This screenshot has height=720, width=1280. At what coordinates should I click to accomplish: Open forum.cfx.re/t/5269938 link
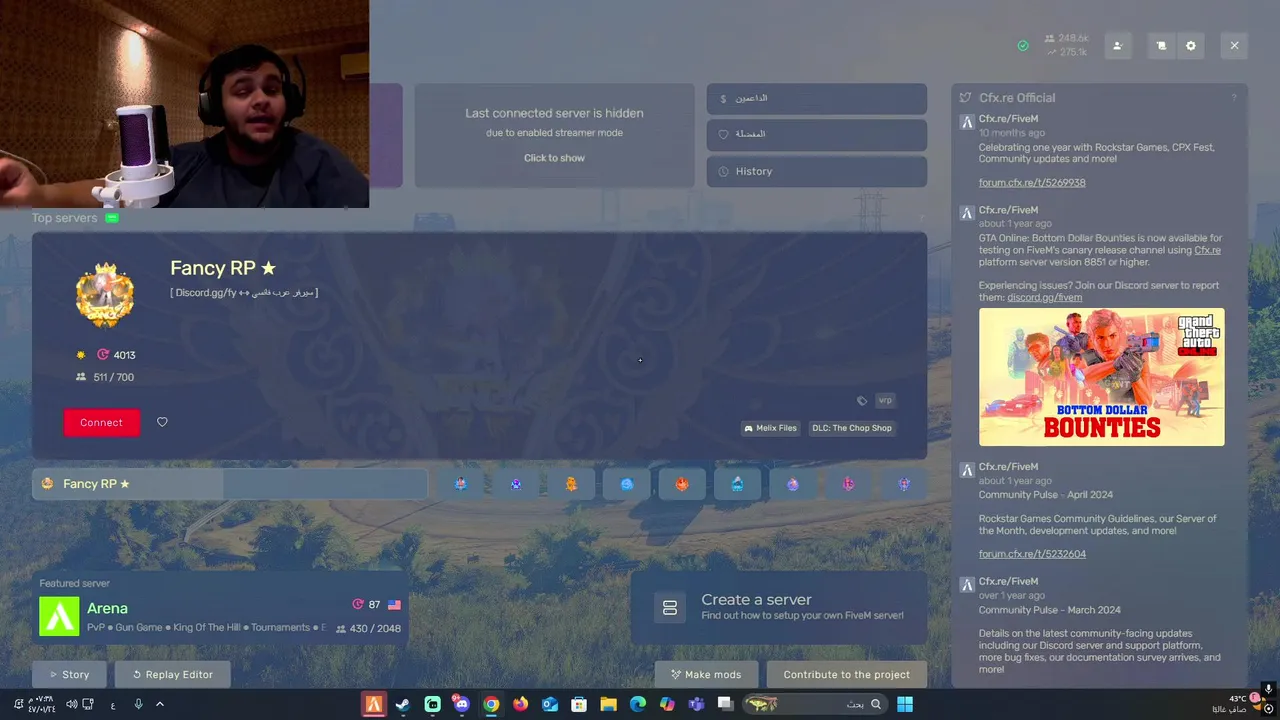pyautogui.click(x=1032, y=183)
